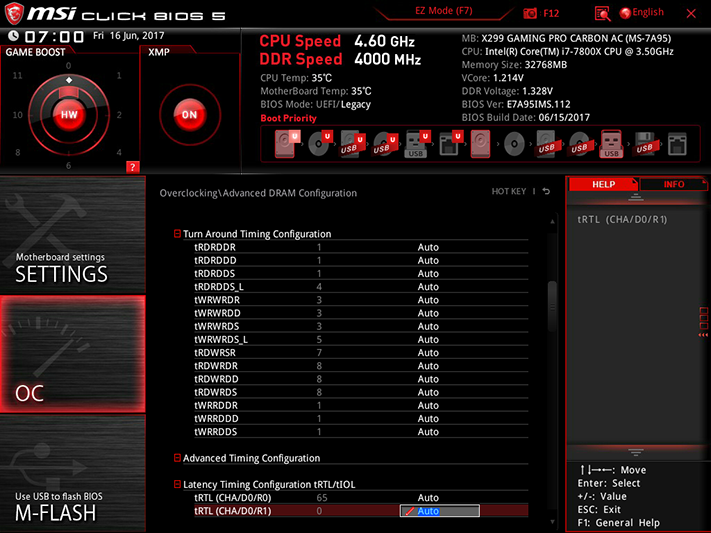The width and height of the screenshot is (711, 533).
Task: Select the tRDWRDR row
Action: pos(361,366)
